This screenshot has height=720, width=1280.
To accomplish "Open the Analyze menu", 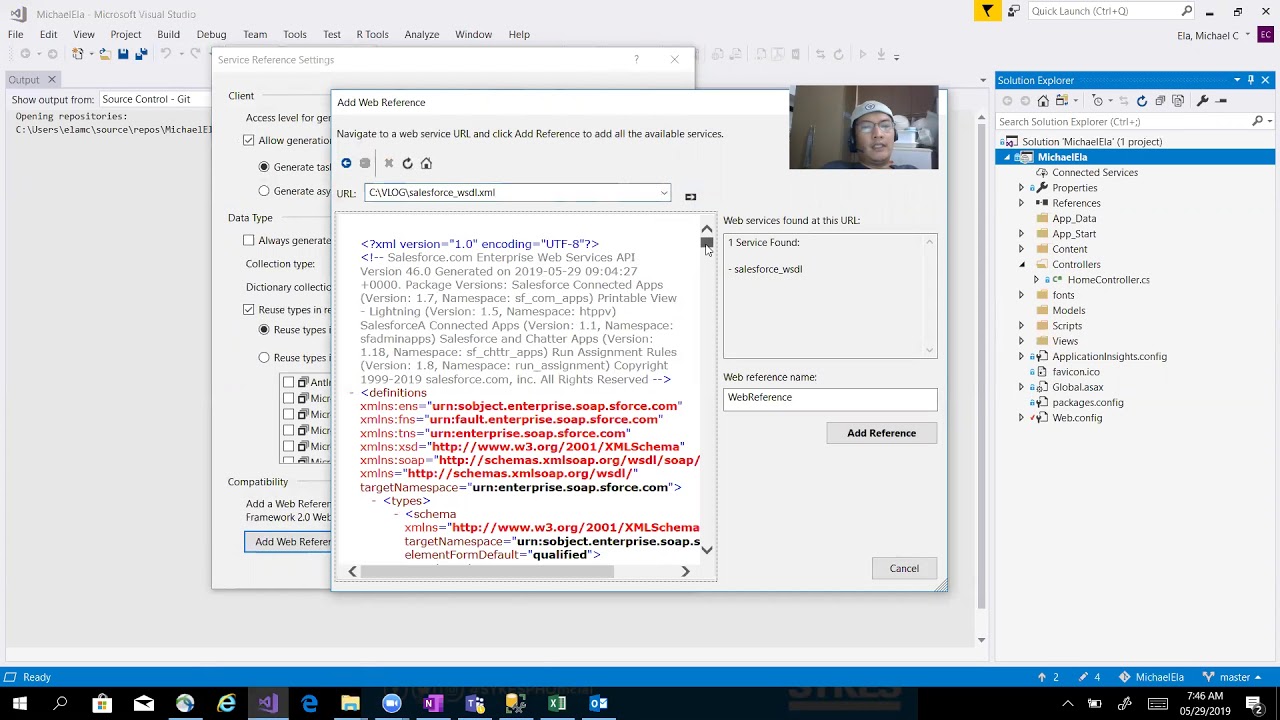I will tap(422, 34).
